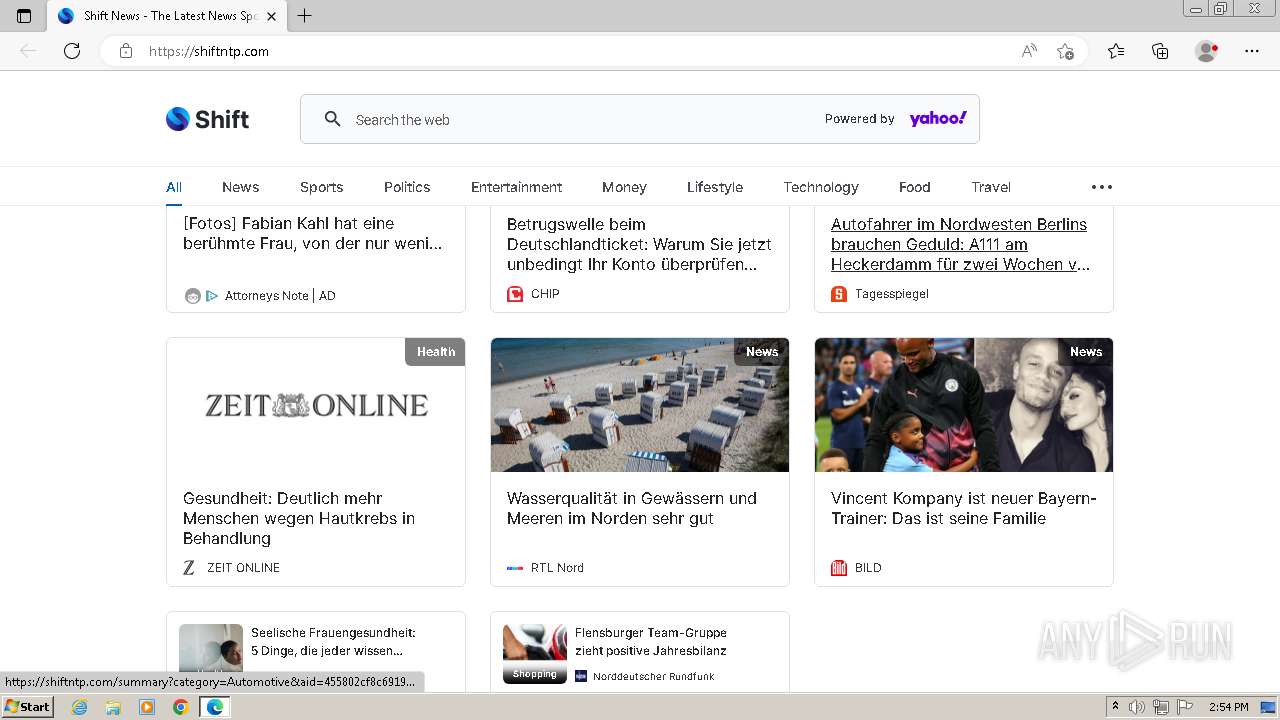Open the Food category
This screenshot has height=720, width=1280.
(x=914, y=187)
